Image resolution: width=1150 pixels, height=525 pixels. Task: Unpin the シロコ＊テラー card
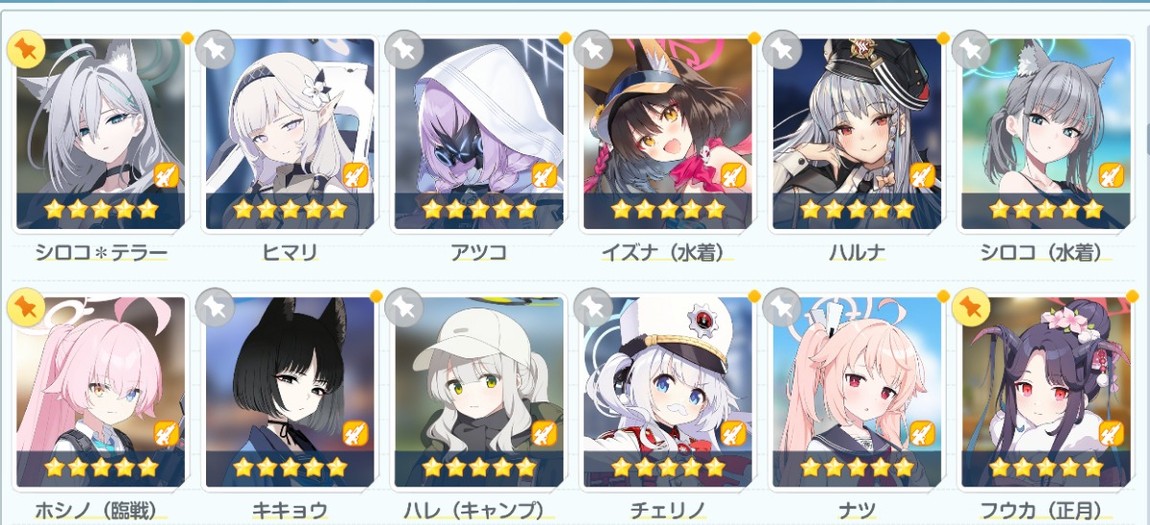[x=26, y=50]
